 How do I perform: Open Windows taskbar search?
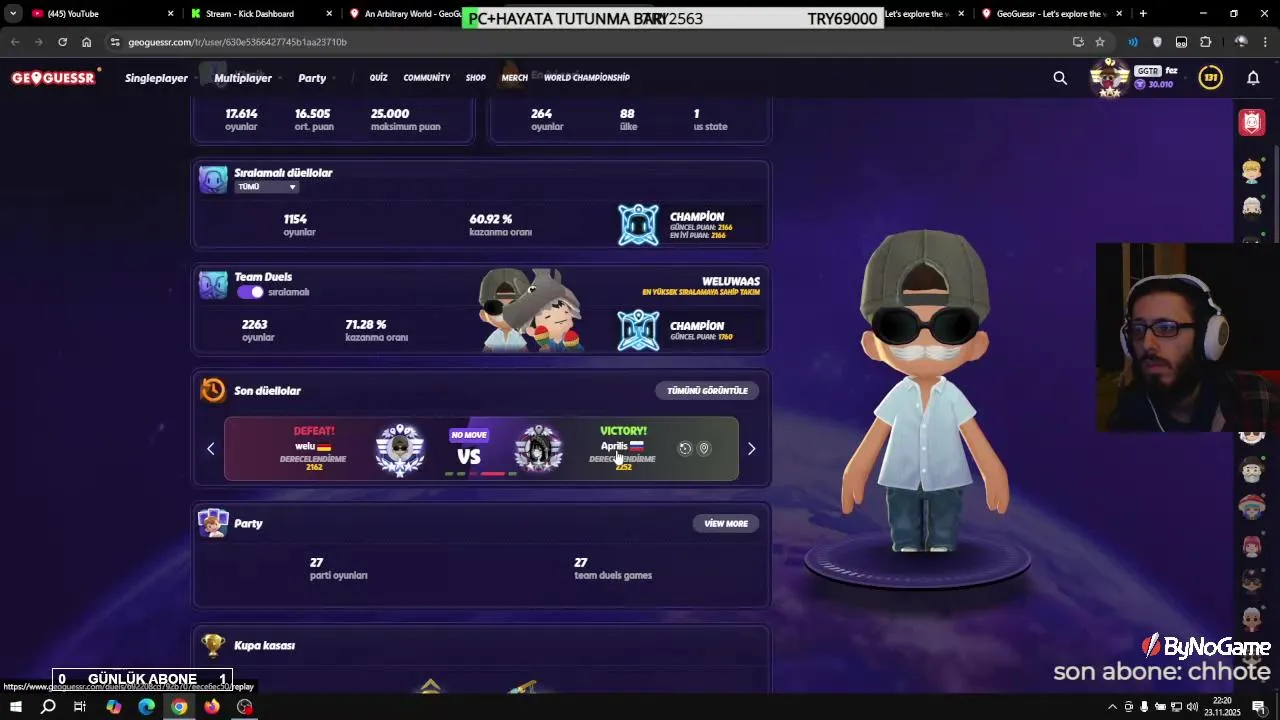[48, 707]
